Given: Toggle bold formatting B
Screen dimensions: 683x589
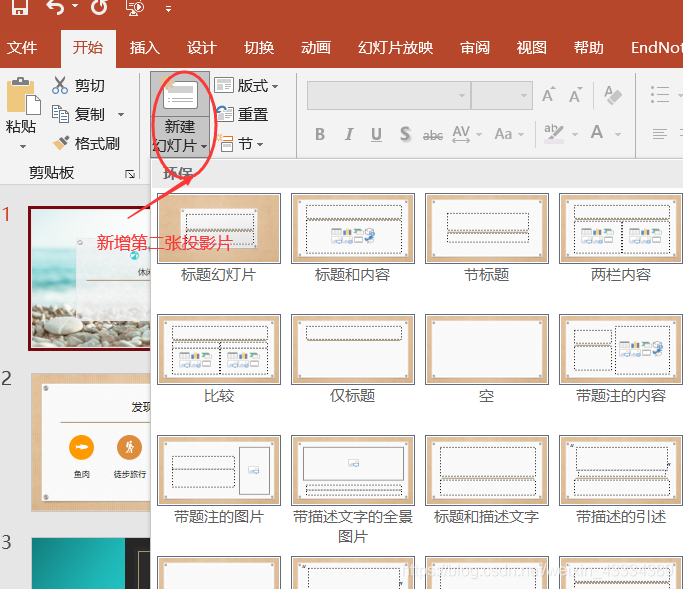Looking at the screenshot, I should pos(320,134).
